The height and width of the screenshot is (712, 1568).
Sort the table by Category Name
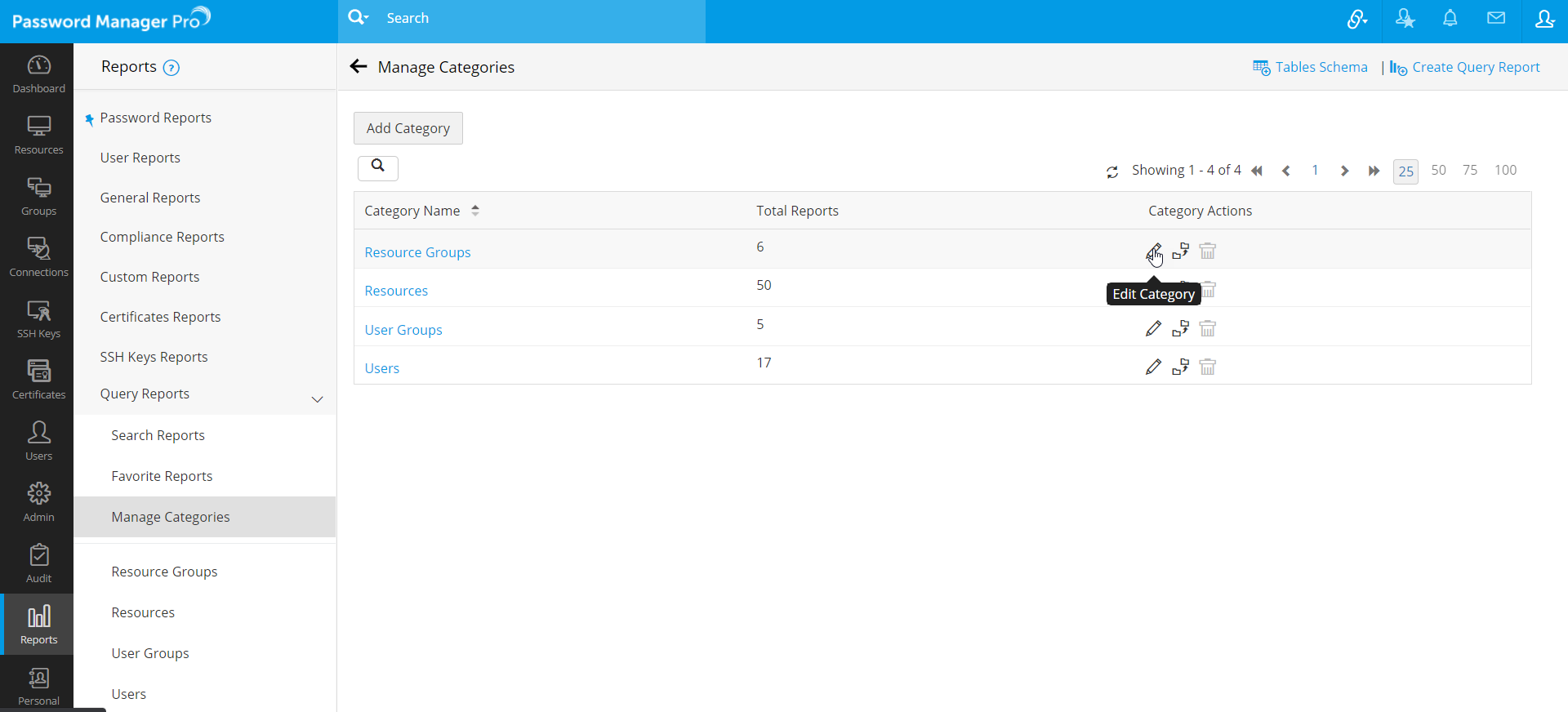tap(474, 211)
